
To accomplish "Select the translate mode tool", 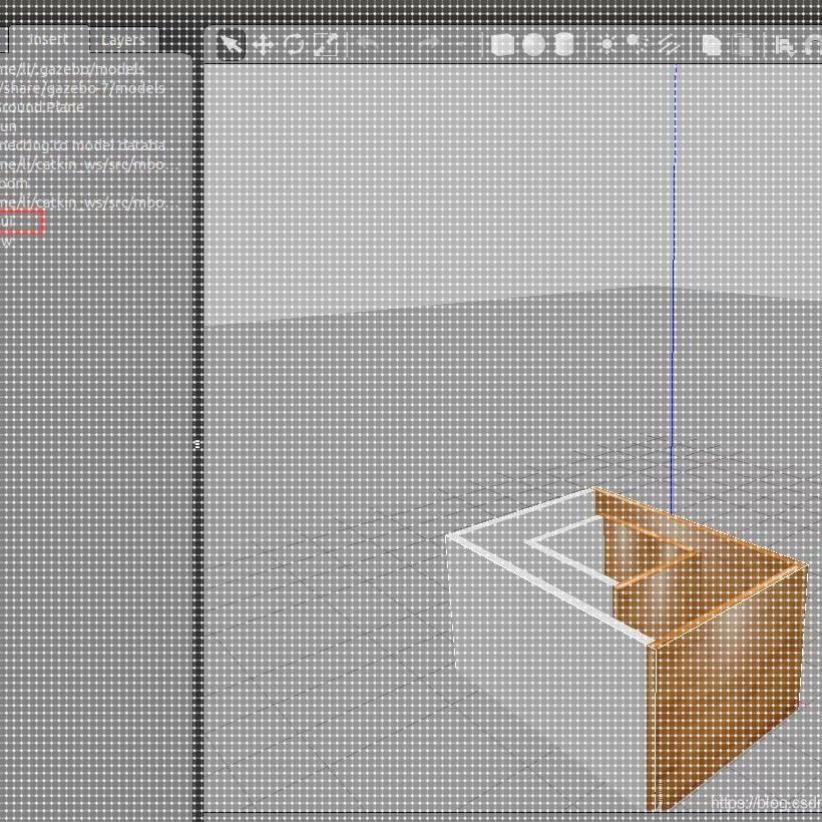I will pos(264,43).
